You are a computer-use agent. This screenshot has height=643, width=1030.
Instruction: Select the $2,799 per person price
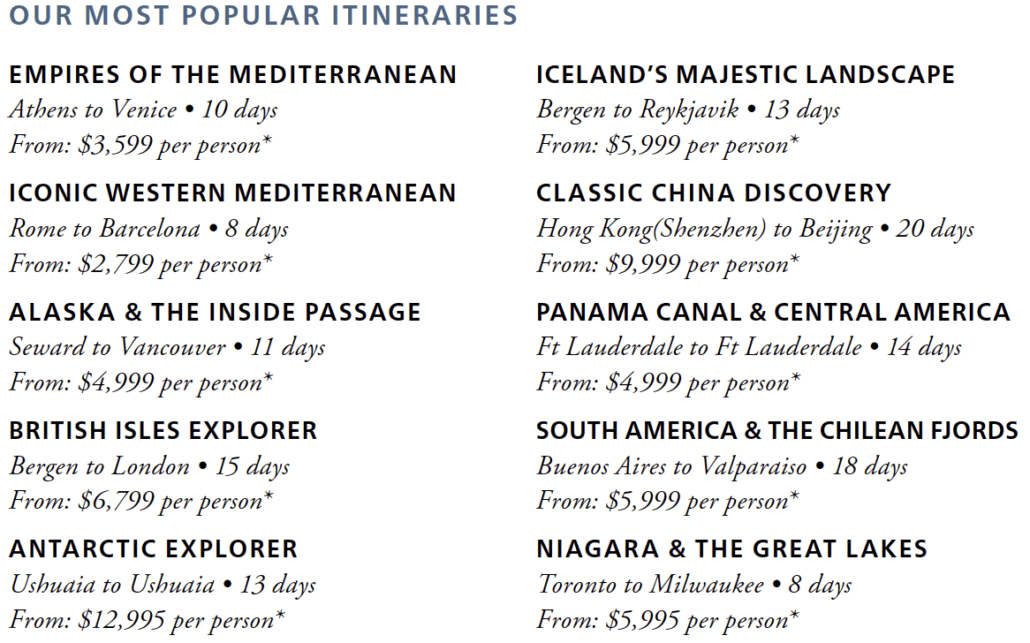141,264
